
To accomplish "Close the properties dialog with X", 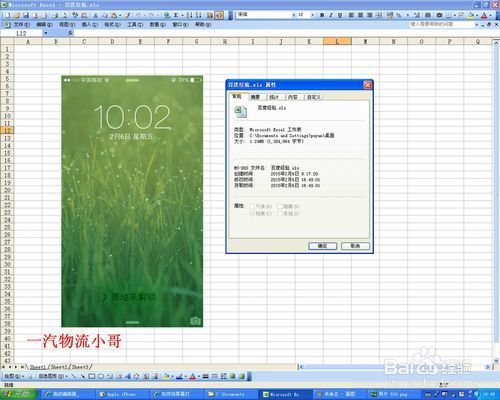I will point(367,85).
